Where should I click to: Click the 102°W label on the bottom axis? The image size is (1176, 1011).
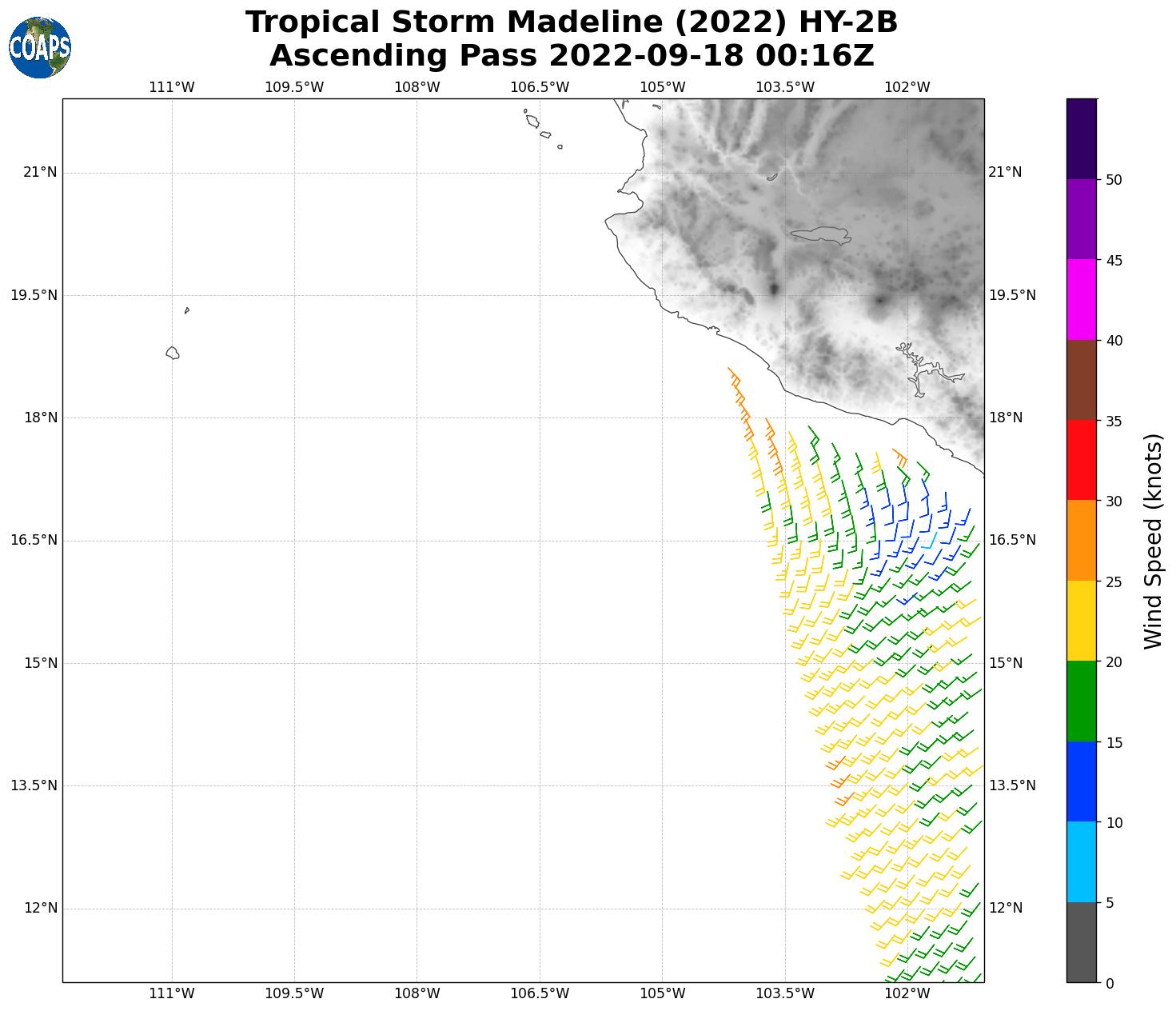click(x=907, y=993)
